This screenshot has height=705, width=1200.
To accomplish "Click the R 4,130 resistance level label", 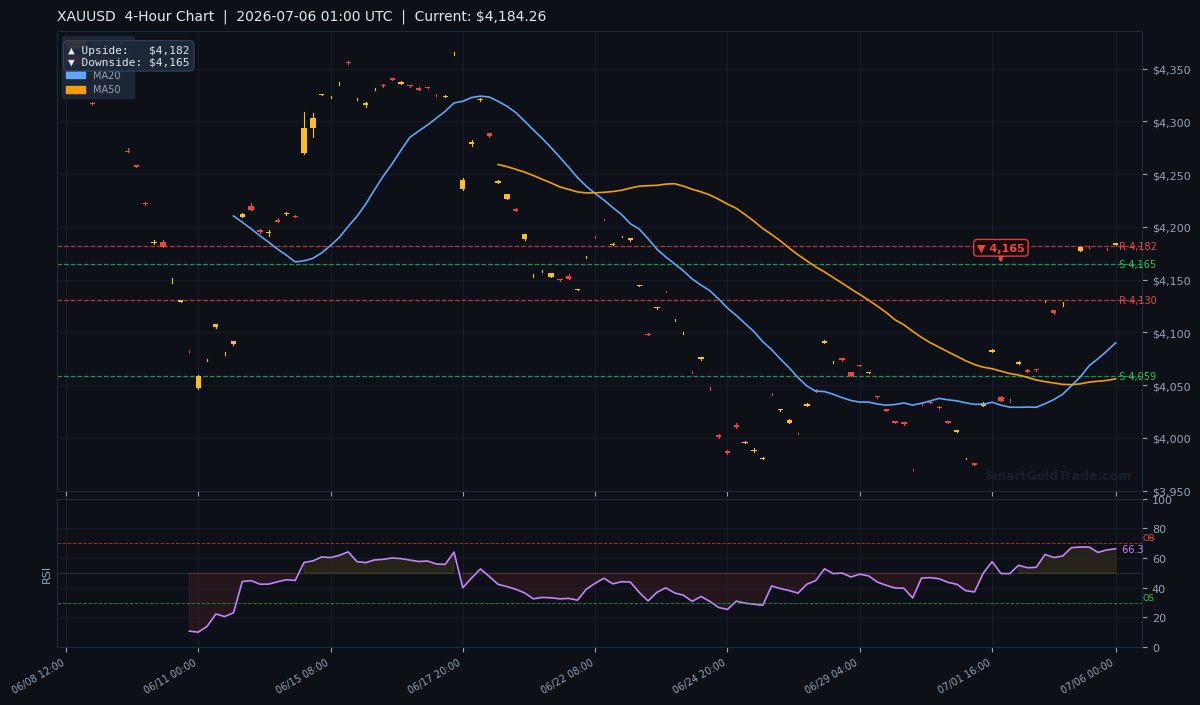I will (x=1137, y=301).
